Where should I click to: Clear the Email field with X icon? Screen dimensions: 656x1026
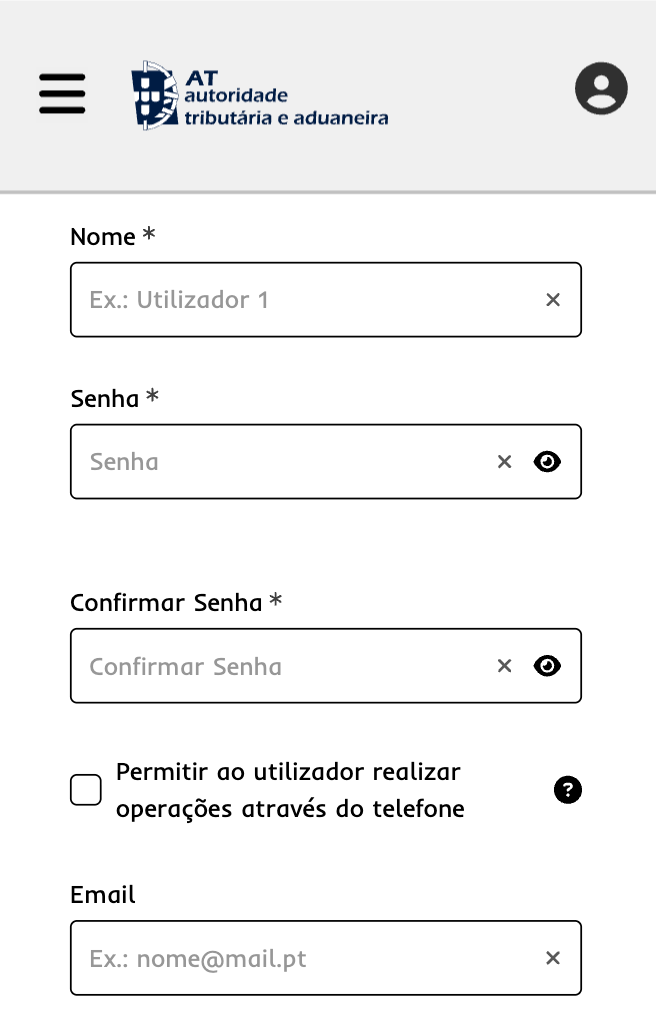pos(553,958)
